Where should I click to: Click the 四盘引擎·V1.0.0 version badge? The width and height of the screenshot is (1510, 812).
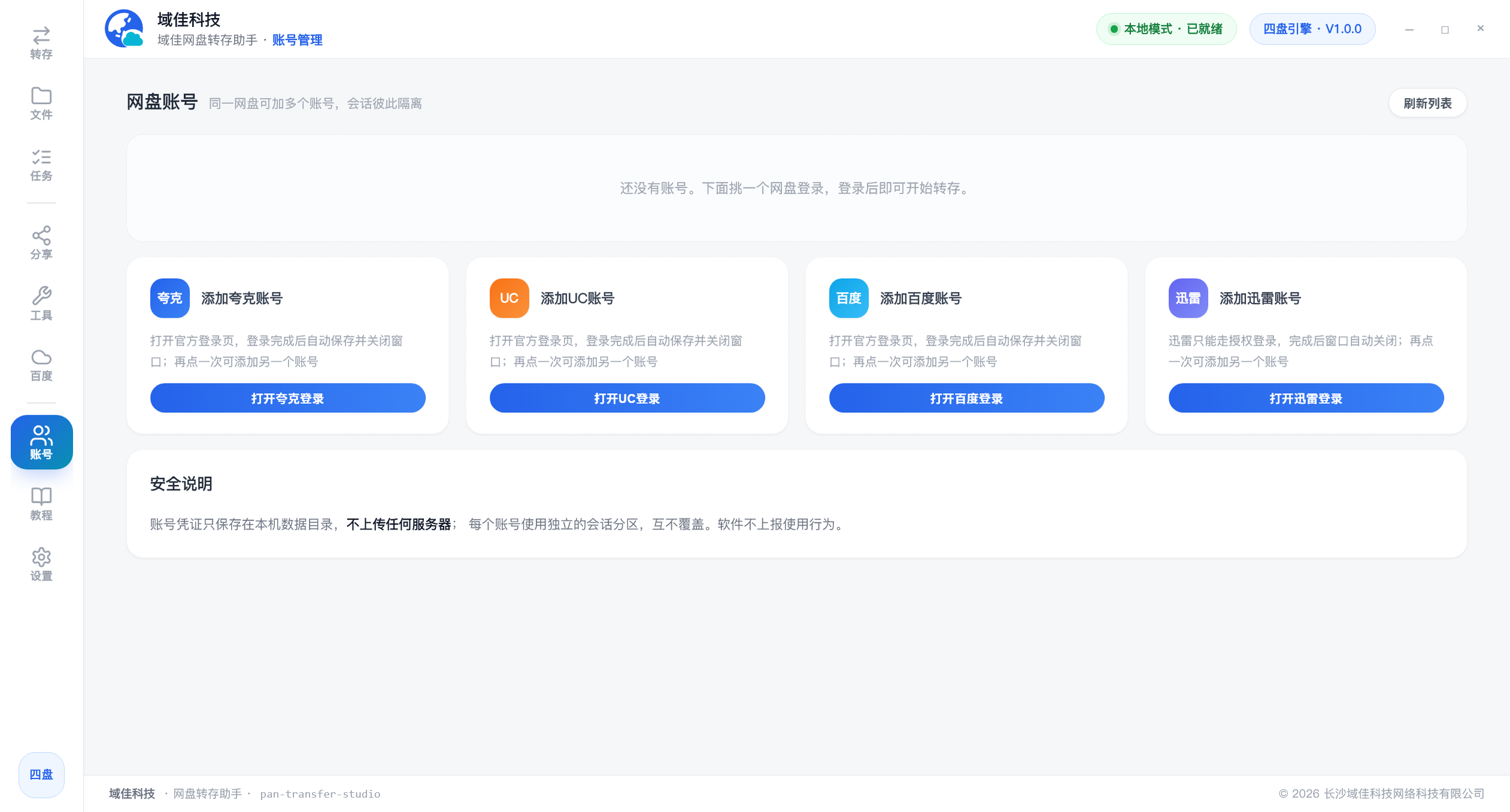(x=1312, y=29)
